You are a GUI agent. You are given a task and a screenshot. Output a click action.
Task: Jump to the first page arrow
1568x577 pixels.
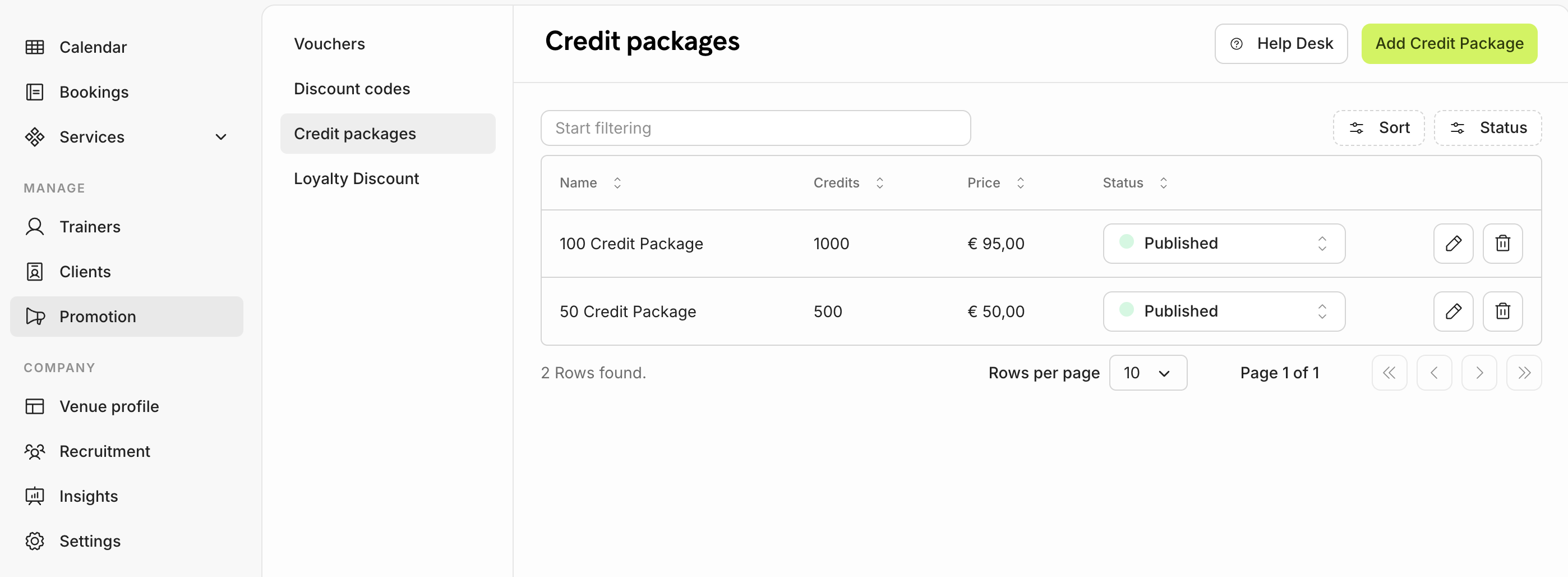[x=1389, y=373]
